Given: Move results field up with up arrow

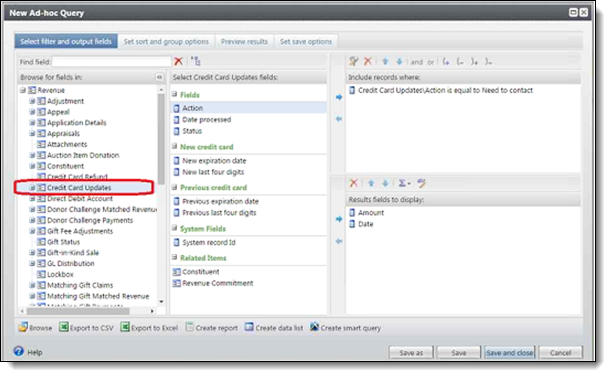Looking at the screenshot, I should pyautogui.click(x=371, y=183).
